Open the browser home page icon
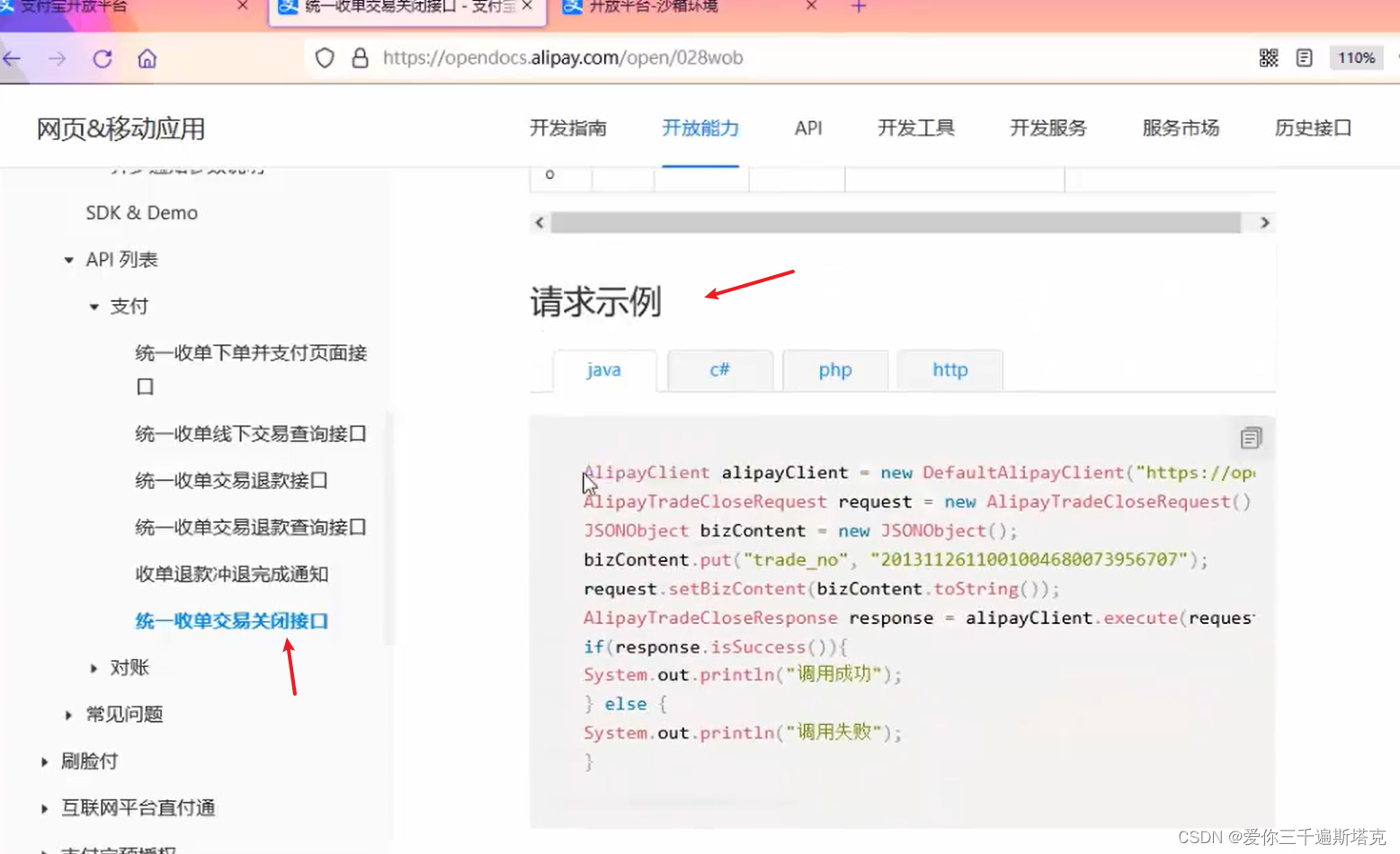 tap(147, 58)
